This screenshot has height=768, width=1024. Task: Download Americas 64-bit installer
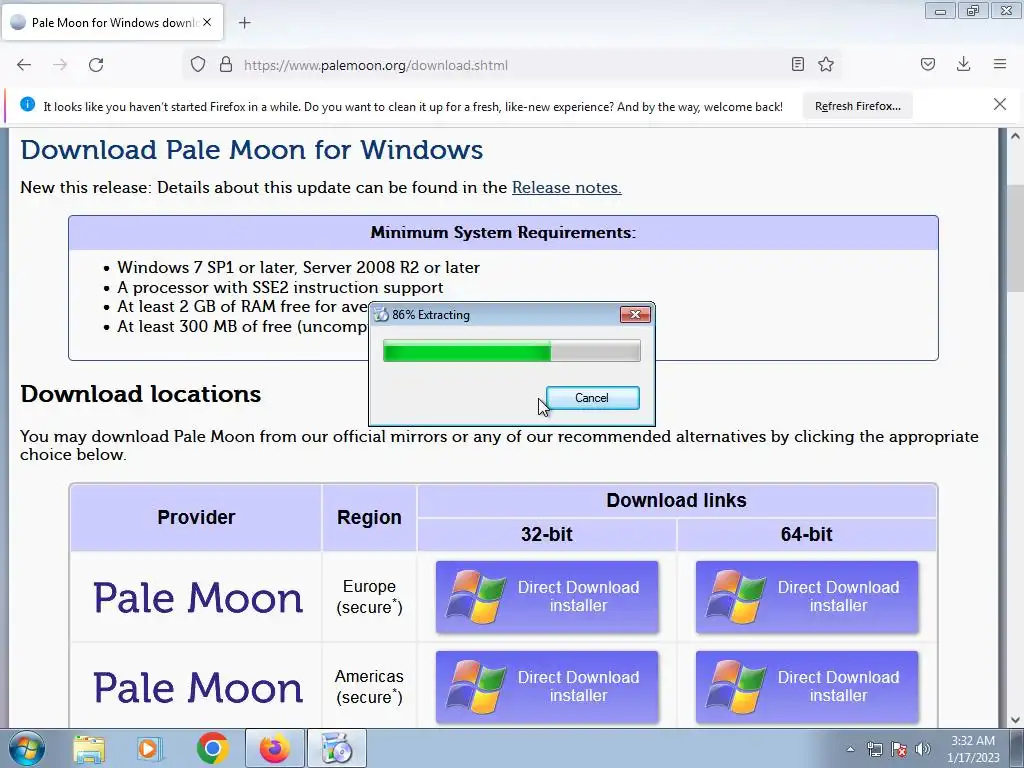[x=807, y=686]
